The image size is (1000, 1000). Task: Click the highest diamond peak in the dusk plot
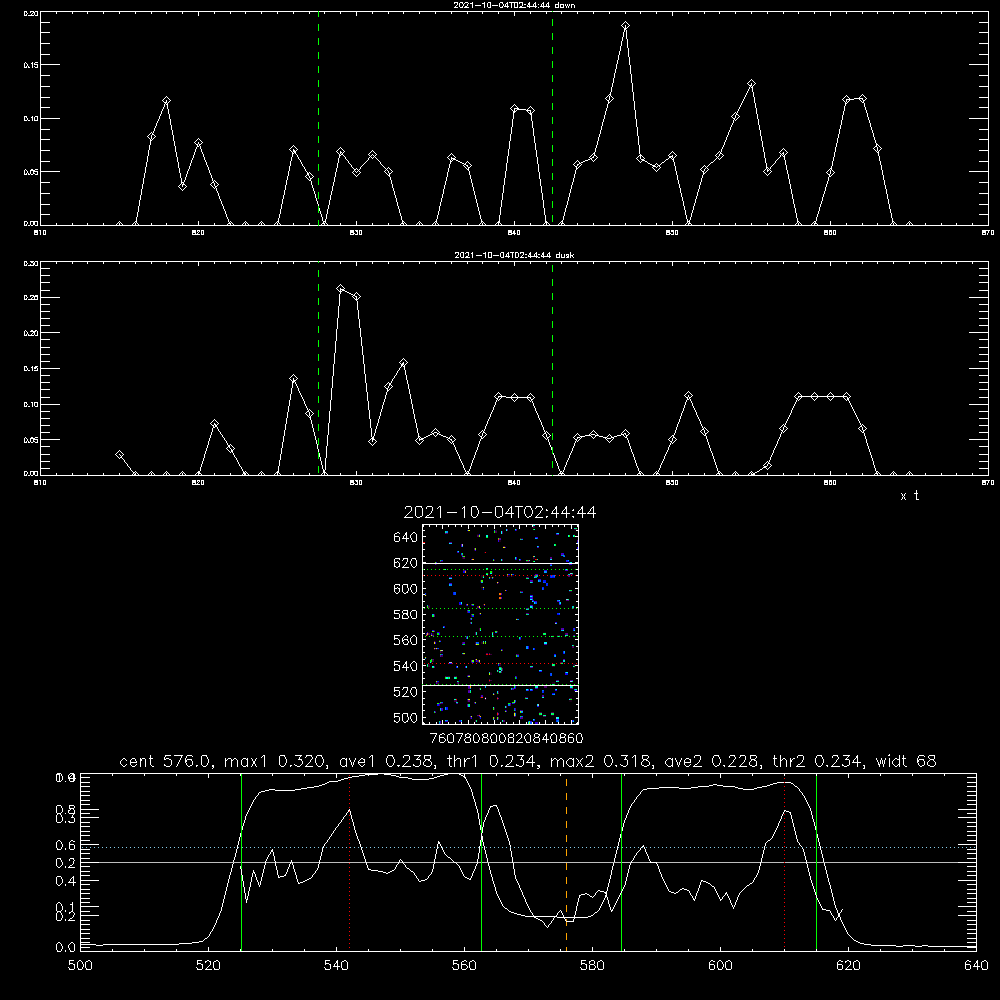tap(341, 288)
